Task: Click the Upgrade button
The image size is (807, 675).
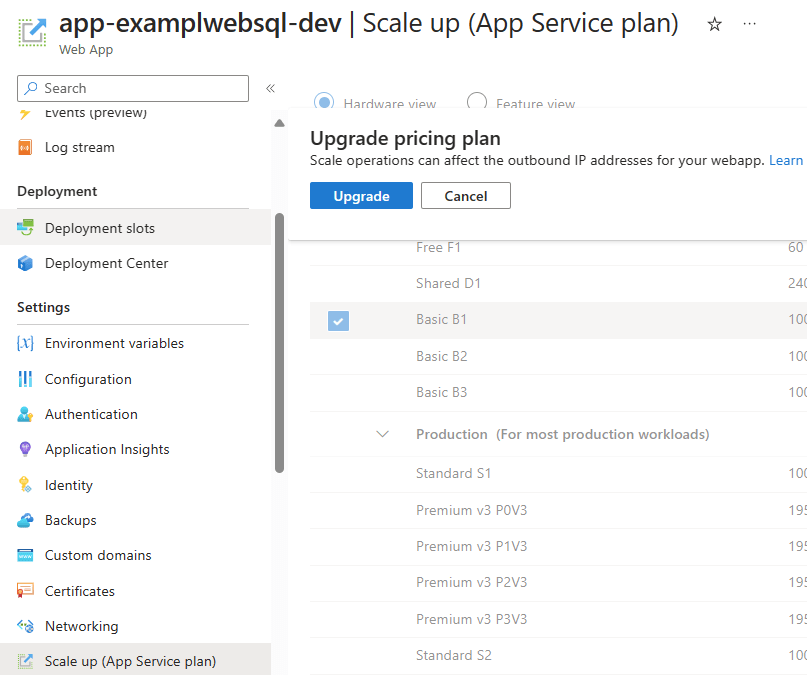Action: tap(361, 196)
